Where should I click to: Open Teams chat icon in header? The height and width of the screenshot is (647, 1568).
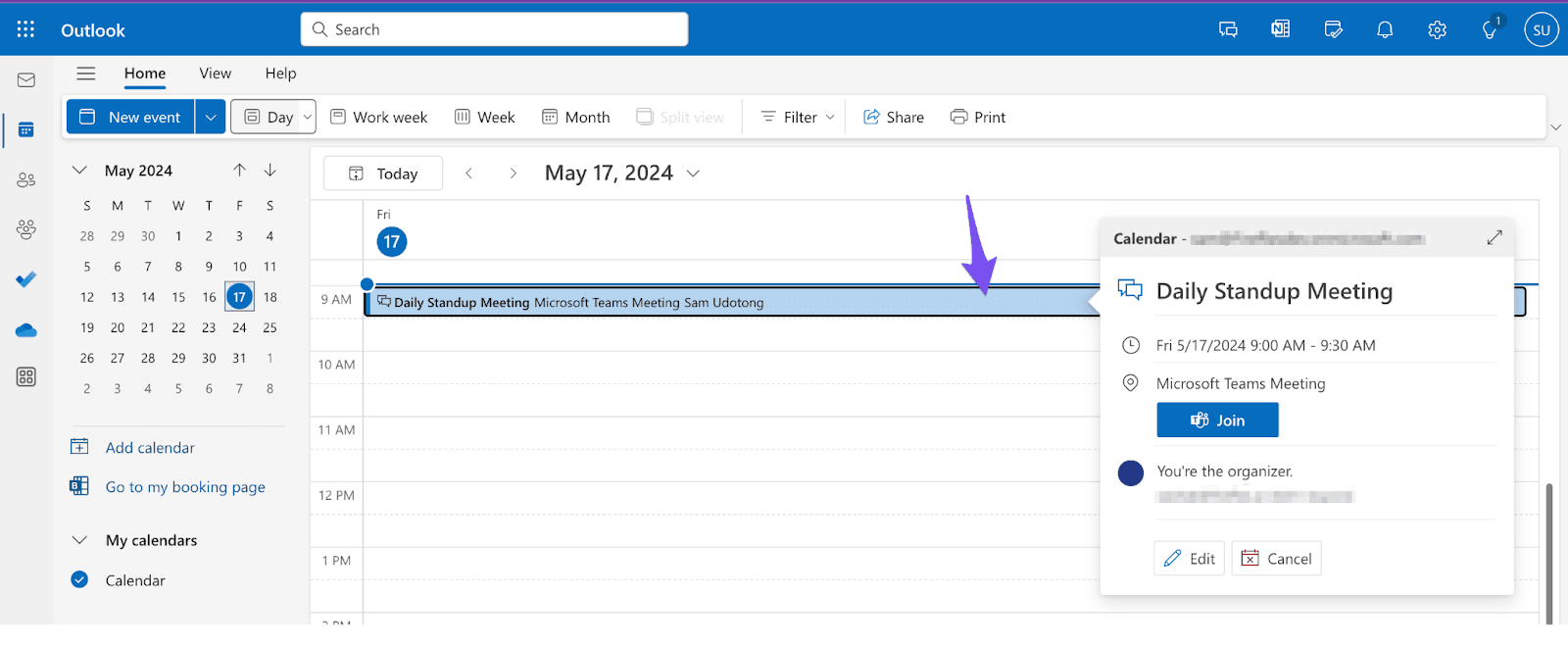coord(1228,29)
